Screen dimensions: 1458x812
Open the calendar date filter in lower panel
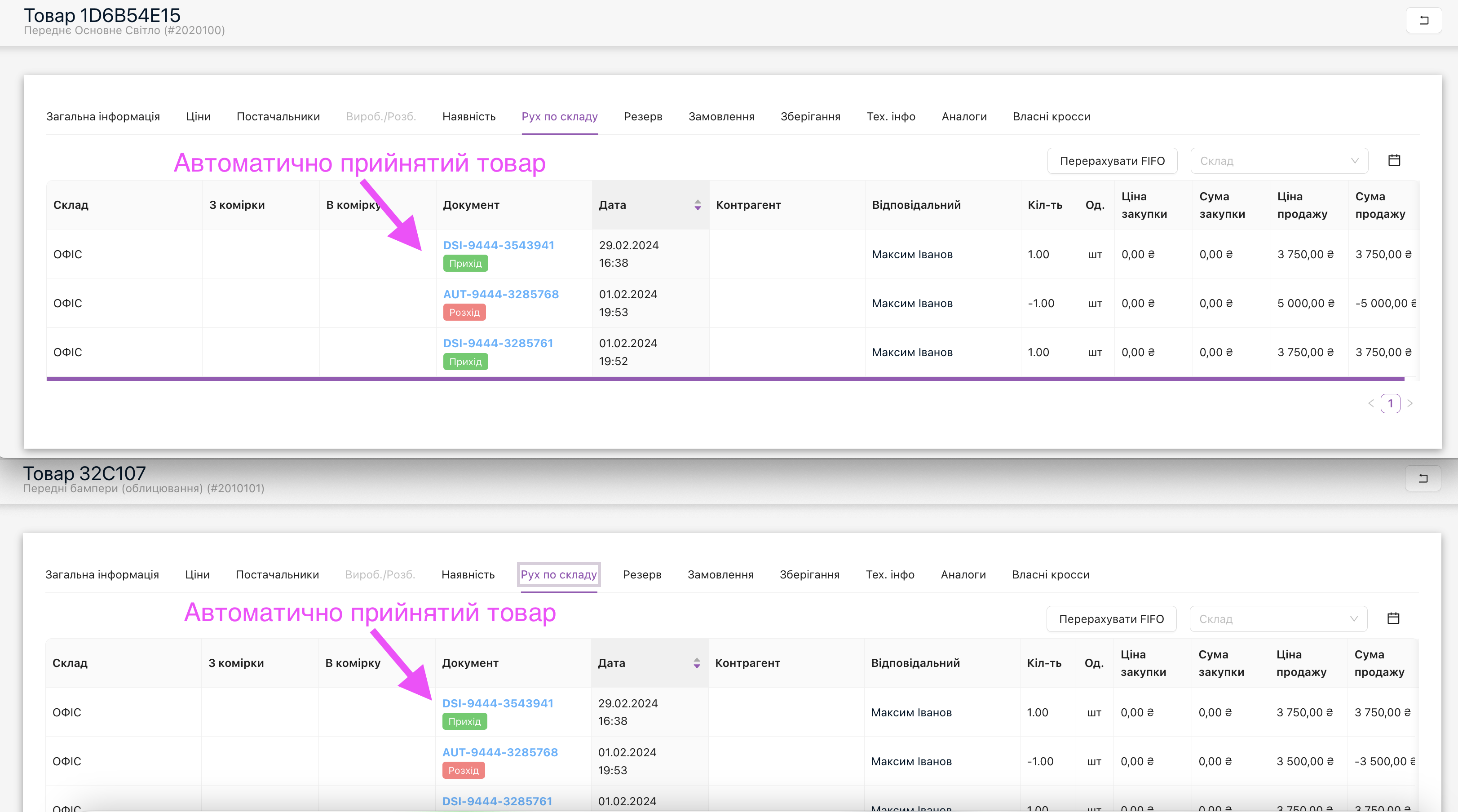pos(1393,618)
